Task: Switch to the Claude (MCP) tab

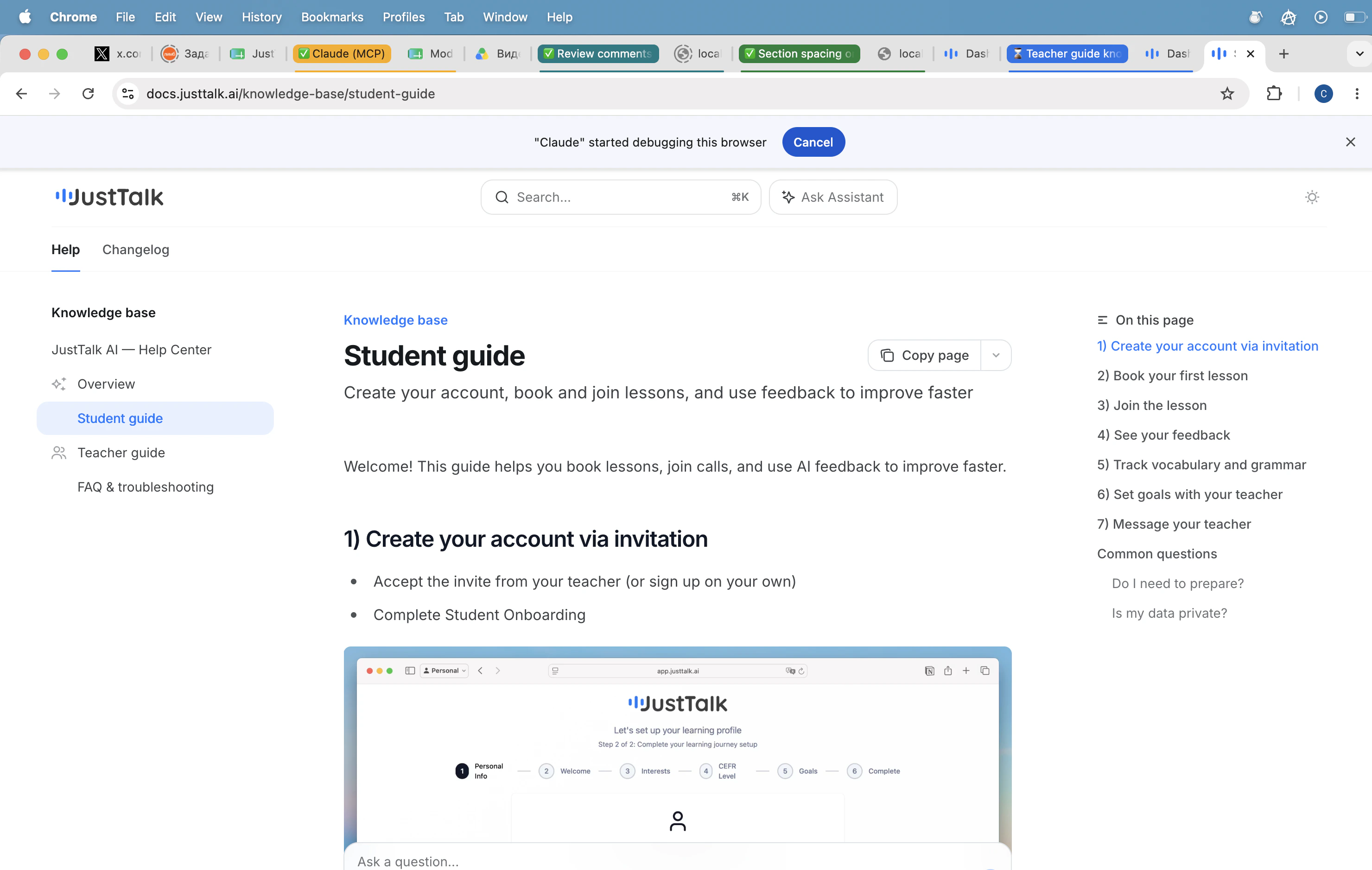Action: (x=342, y=54)
